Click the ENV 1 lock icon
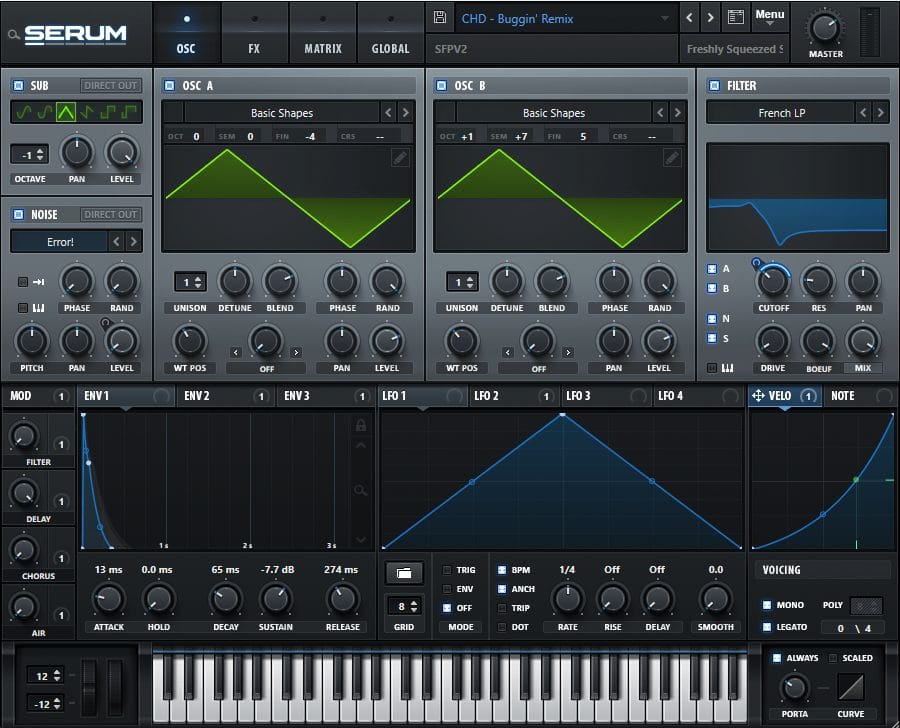Viewport: 900px width, 728px height. [361, 425]
